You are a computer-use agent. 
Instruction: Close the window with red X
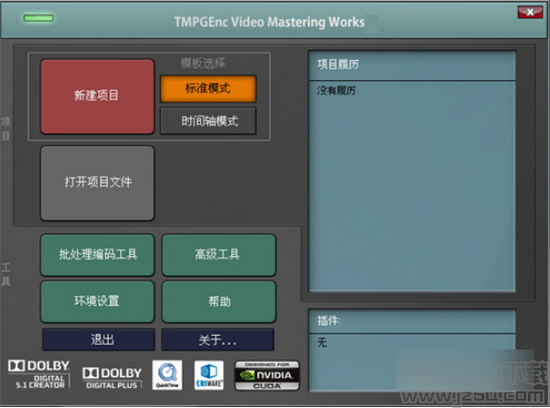530,12
